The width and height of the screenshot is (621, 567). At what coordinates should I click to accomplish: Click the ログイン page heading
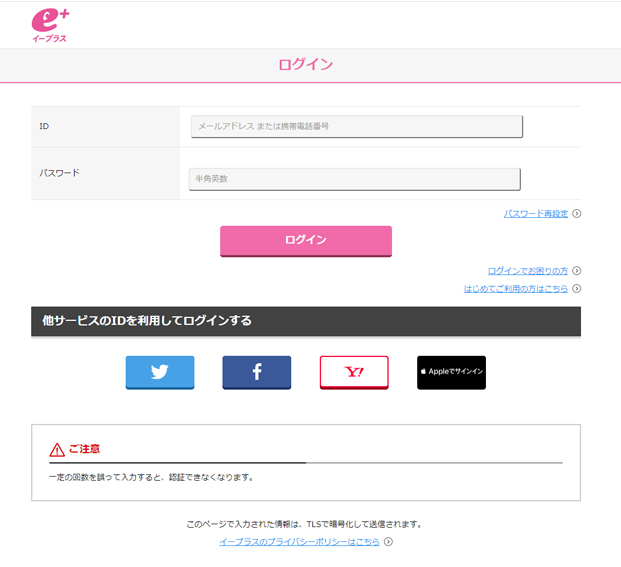pyautogui.click(x=306, y=64)
